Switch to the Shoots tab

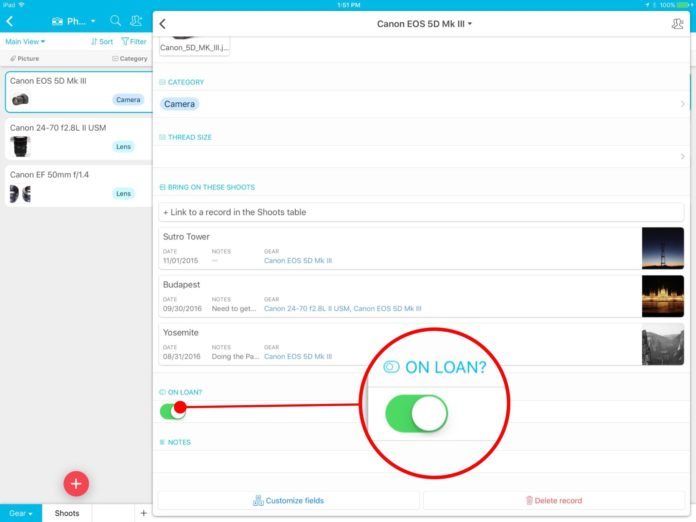pyautogui.click(x=67, y=513)
